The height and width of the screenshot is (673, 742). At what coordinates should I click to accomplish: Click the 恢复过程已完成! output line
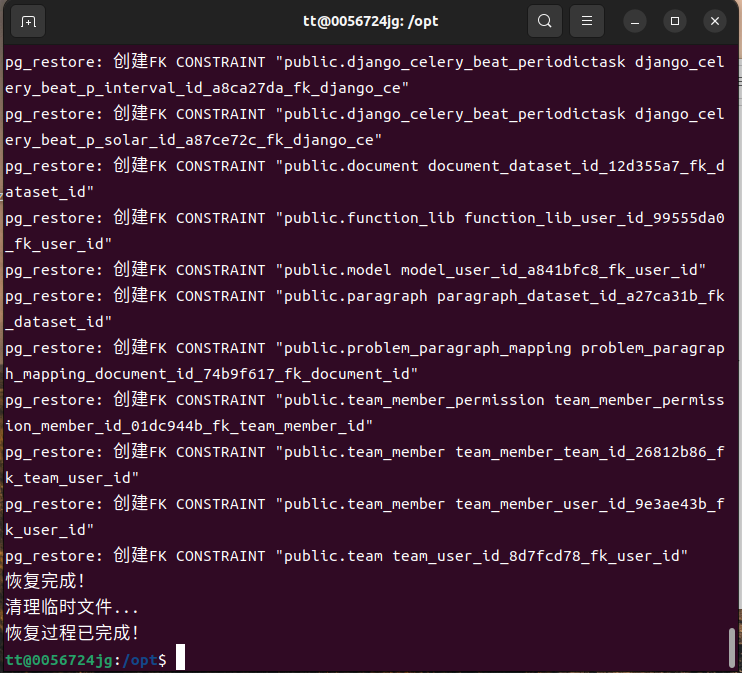[x=72, y=633]
